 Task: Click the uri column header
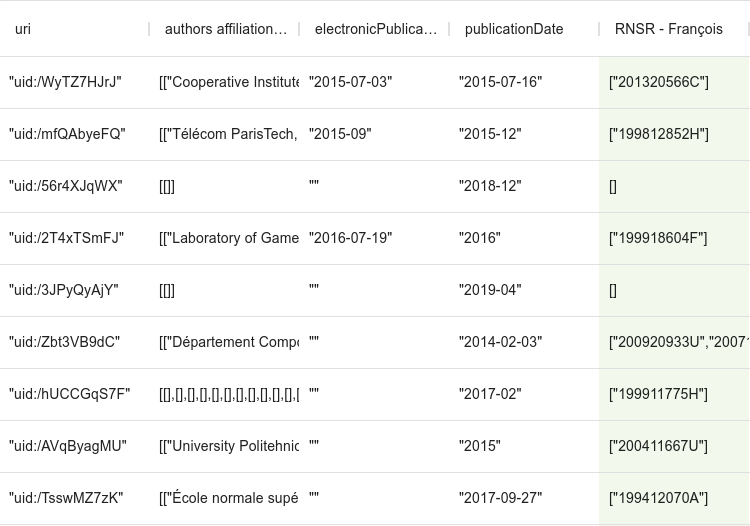(x=23, y=29)
